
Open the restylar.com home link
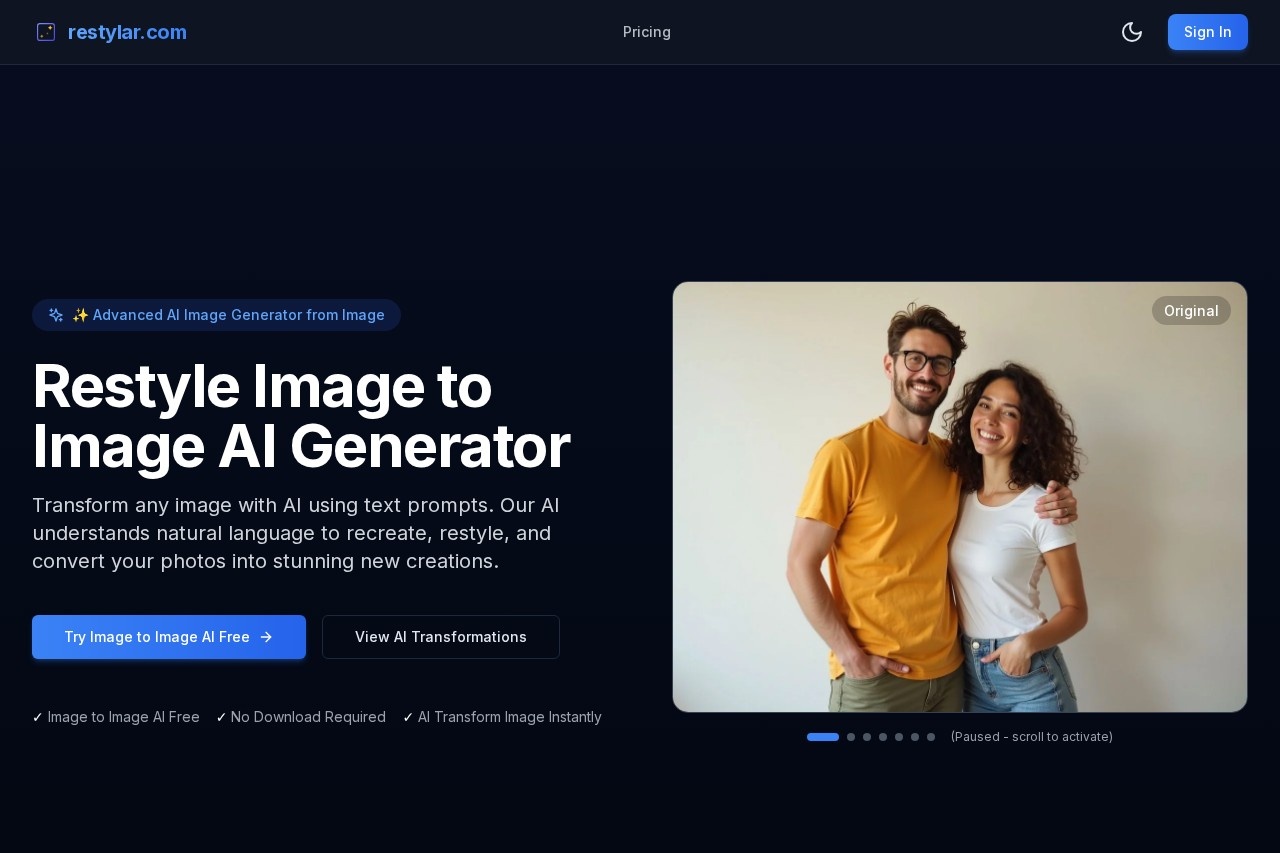tap(127, 32)
